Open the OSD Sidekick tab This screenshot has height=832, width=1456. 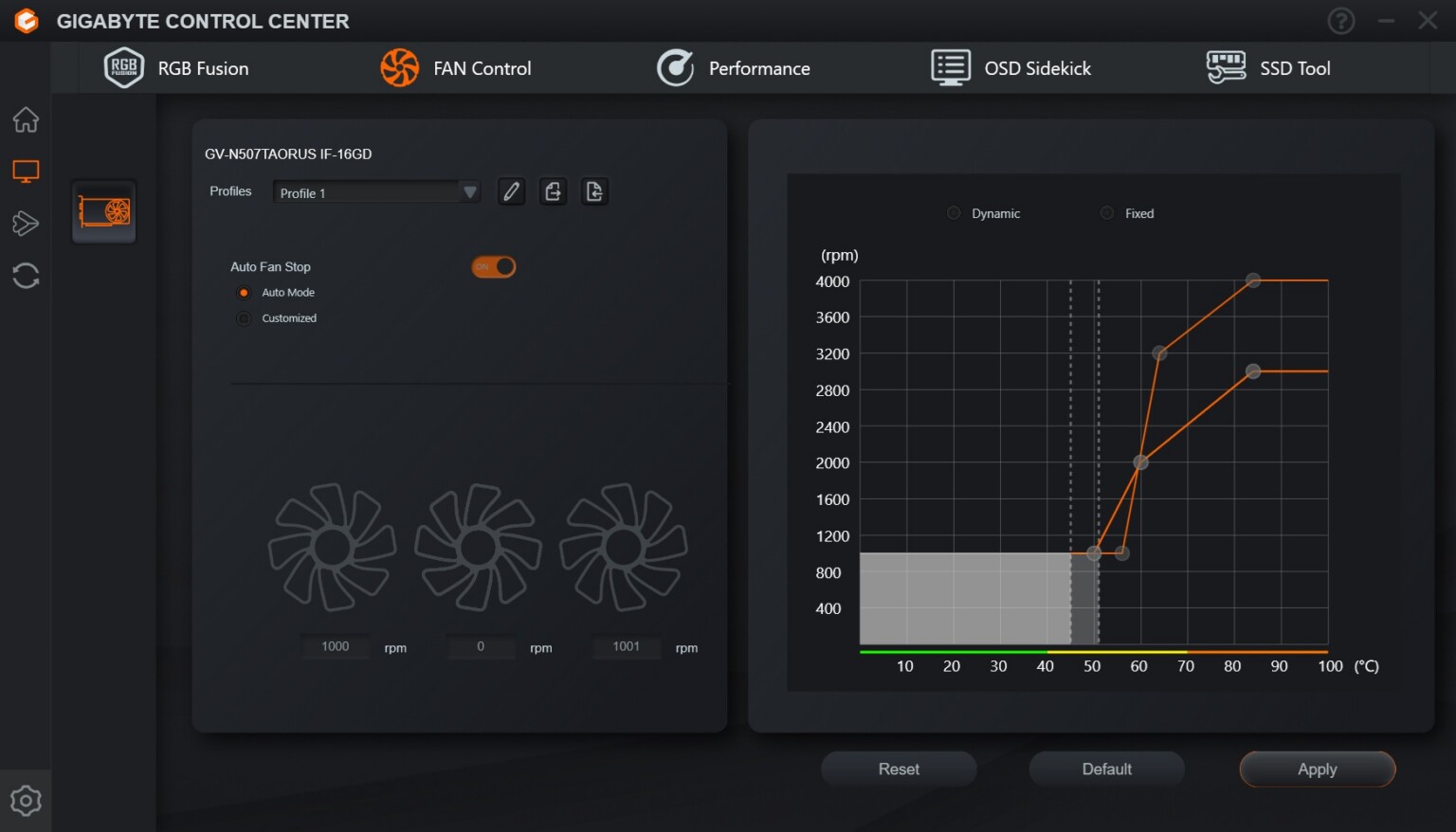(1011, 68)
